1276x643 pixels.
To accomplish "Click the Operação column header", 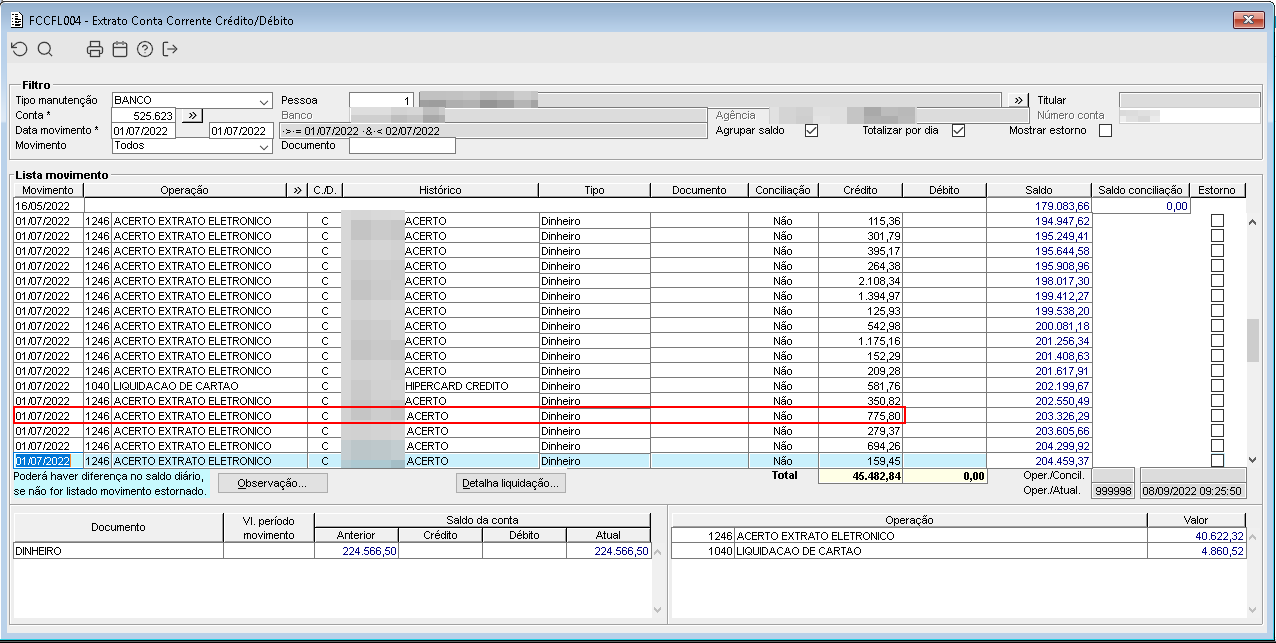I will tap(184, 190).
